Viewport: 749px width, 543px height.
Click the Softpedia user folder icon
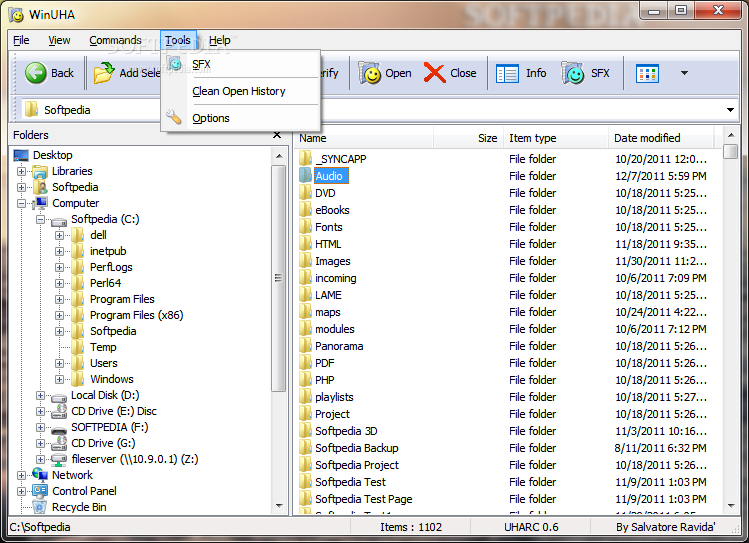[40, 187]
